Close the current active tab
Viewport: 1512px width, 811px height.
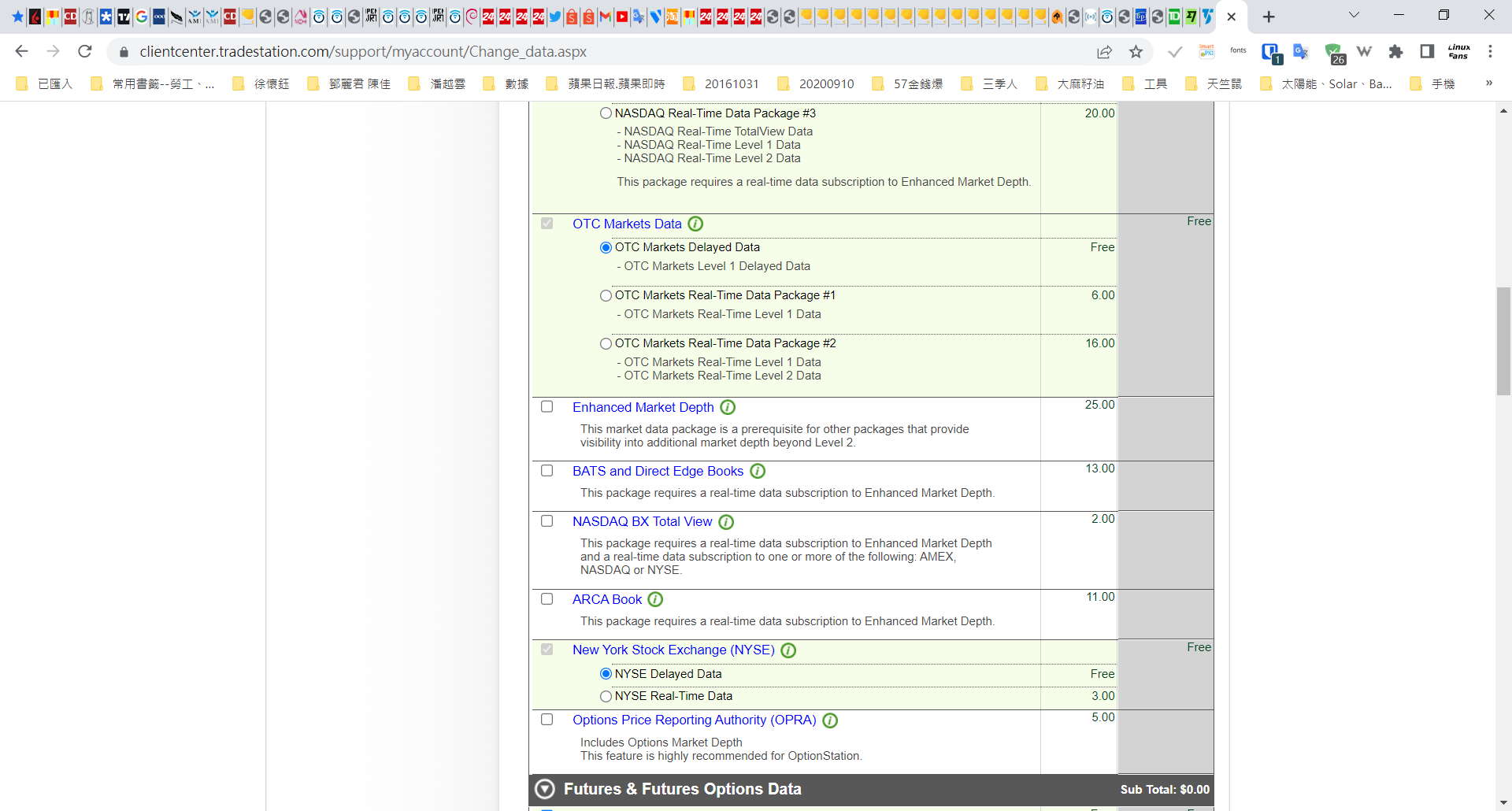(x=1232, y=17)
